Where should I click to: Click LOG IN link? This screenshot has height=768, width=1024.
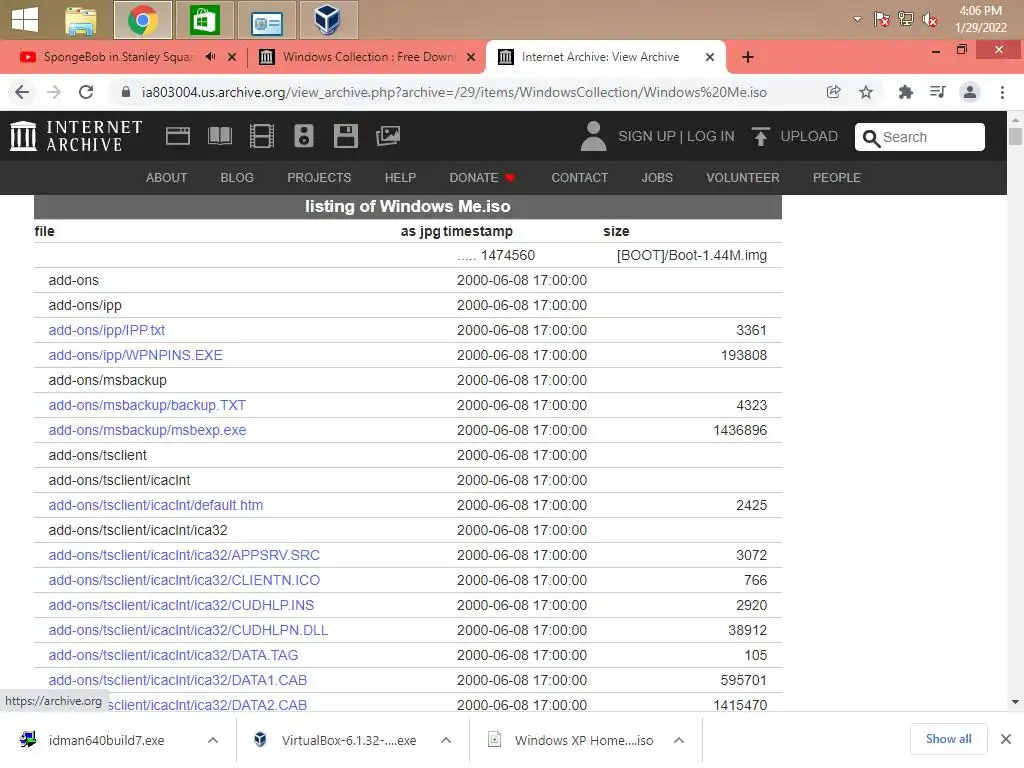(x=711, y=136)
